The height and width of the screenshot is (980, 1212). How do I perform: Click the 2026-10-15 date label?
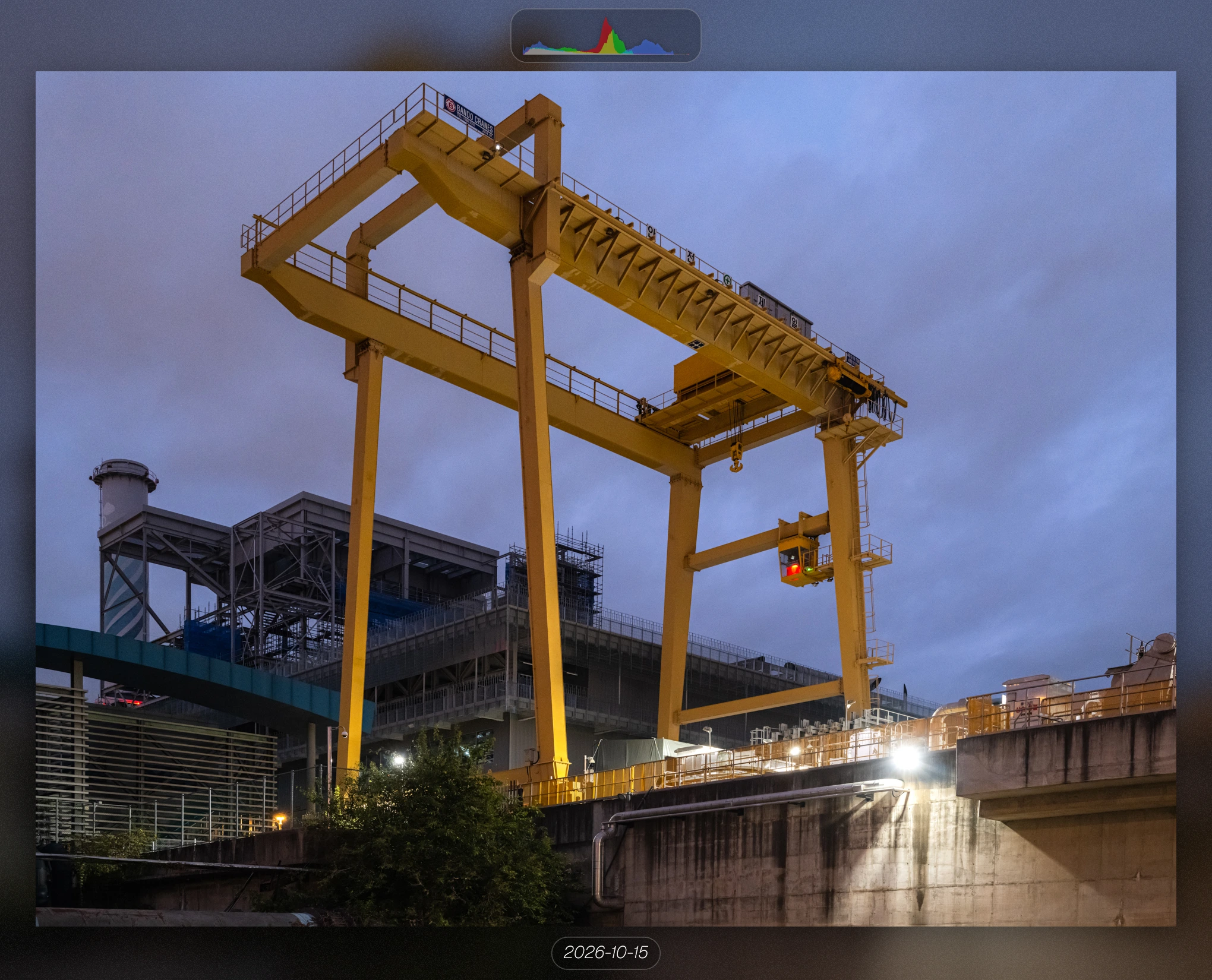(605, 953)
